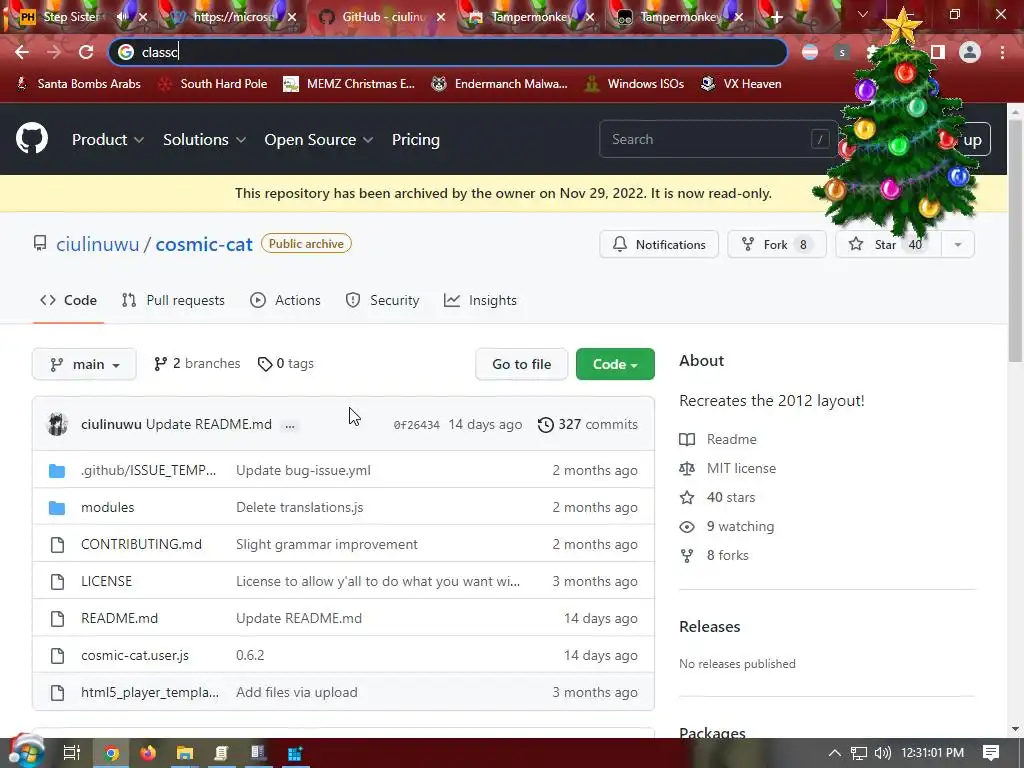Open File Explorer from the taskbar
Screen dimensions: 1024x768
pyautogui.click(x=185, y=753)
